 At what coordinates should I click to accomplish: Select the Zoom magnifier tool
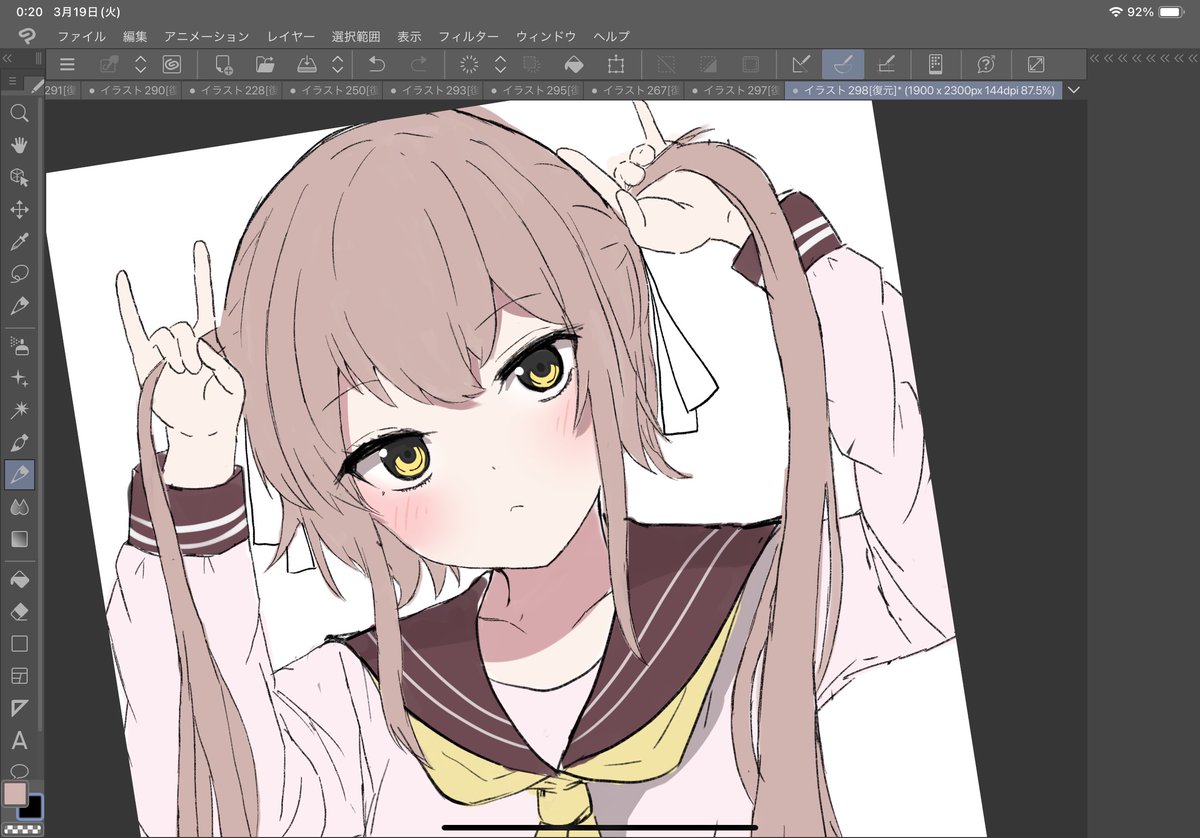click(19, 113)
